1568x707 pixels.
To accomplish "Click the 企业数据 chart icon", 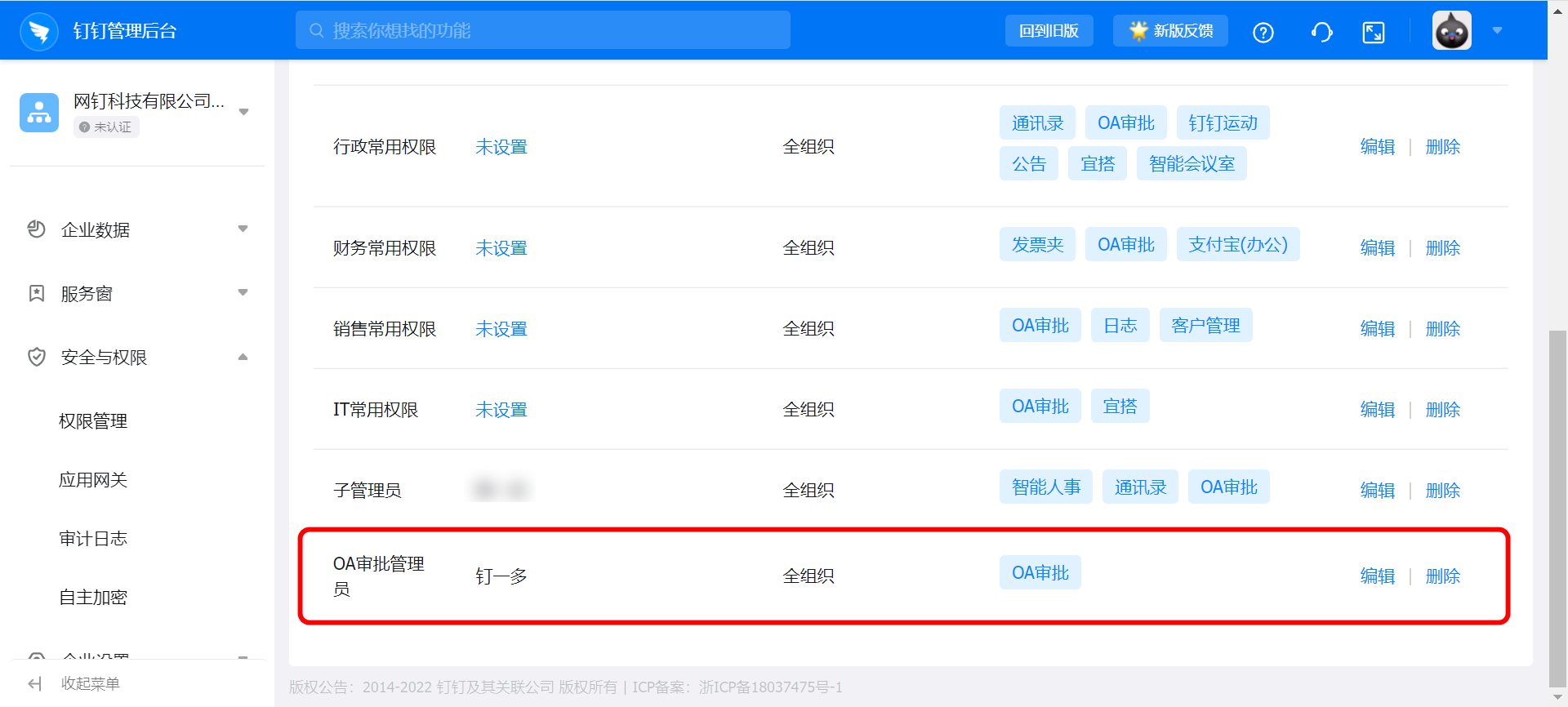I will (37, 229).
